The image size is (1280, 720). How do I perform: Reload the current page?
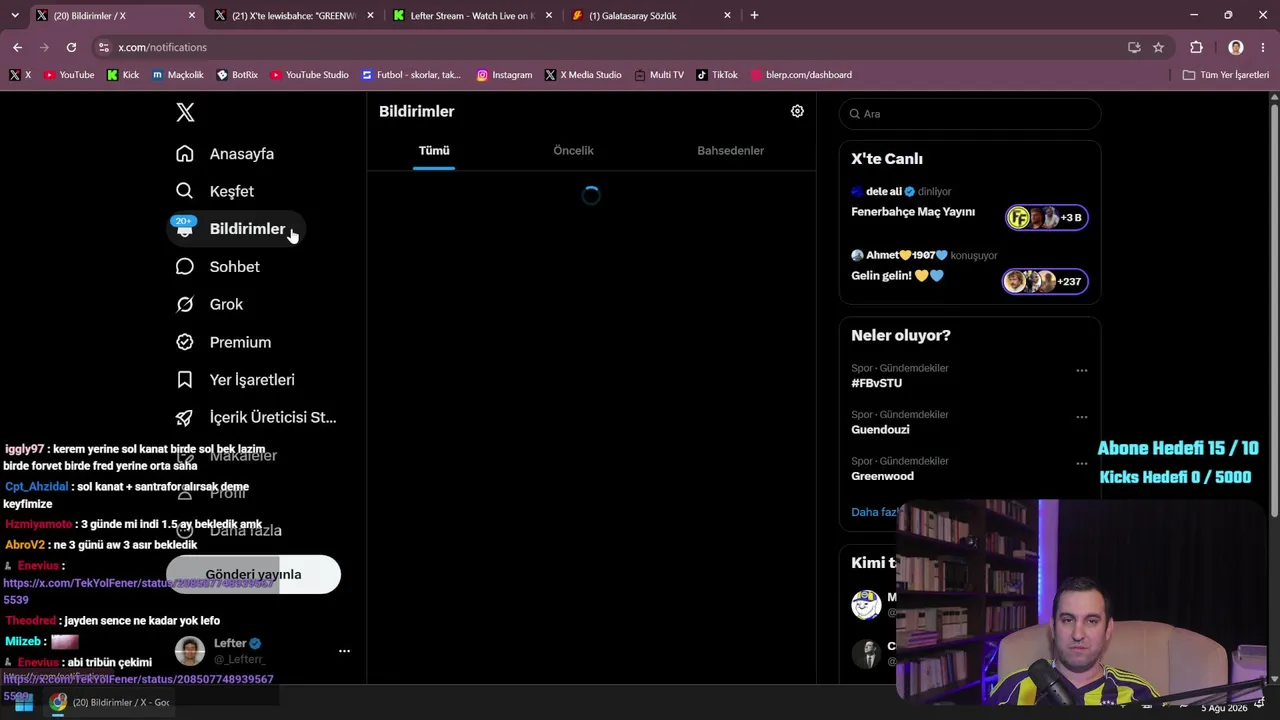(x=71, y=47)
